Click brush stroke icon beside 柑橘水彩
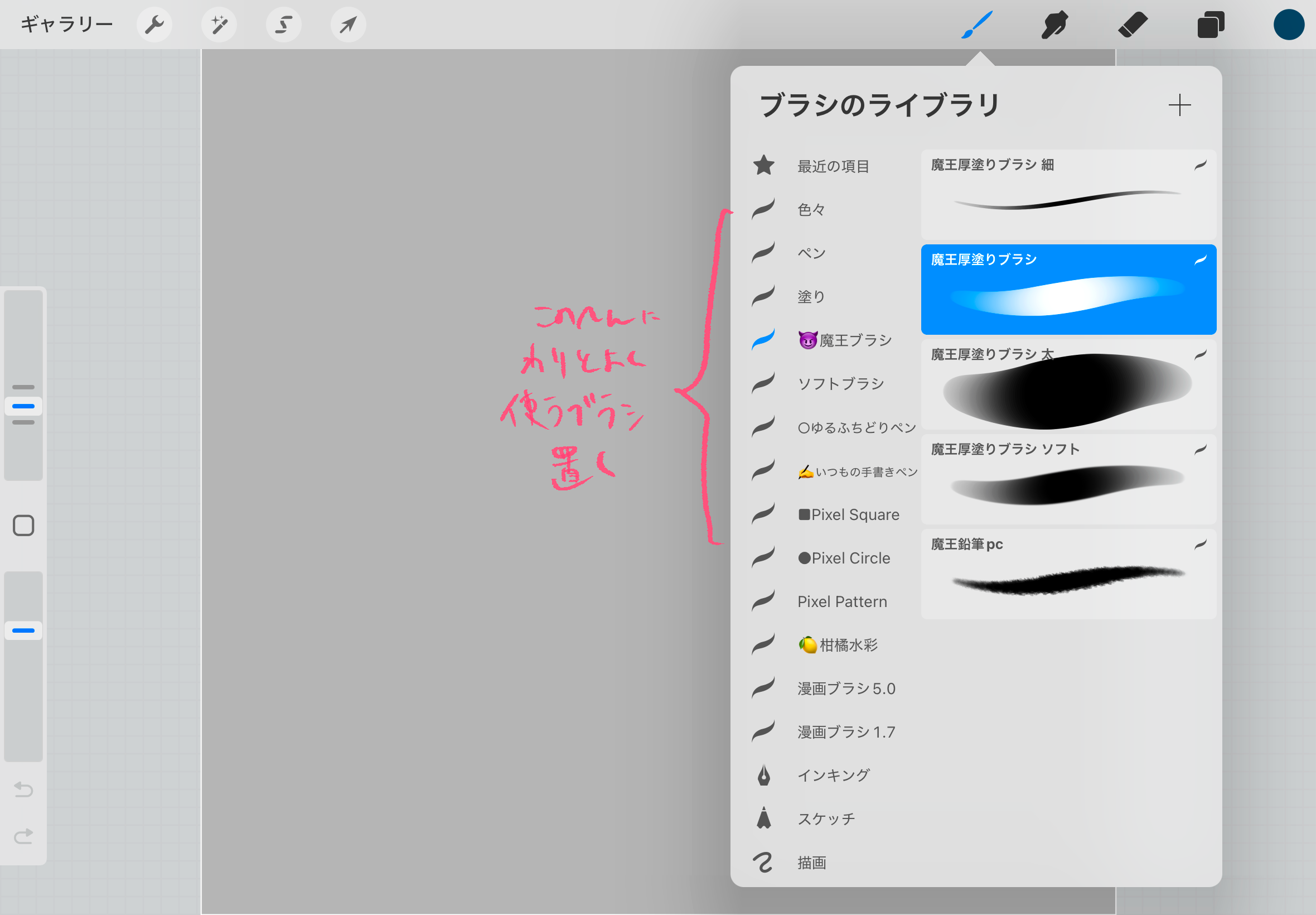Image resolution: width=1316 pixels, height=915 pixels. (763, 644)
